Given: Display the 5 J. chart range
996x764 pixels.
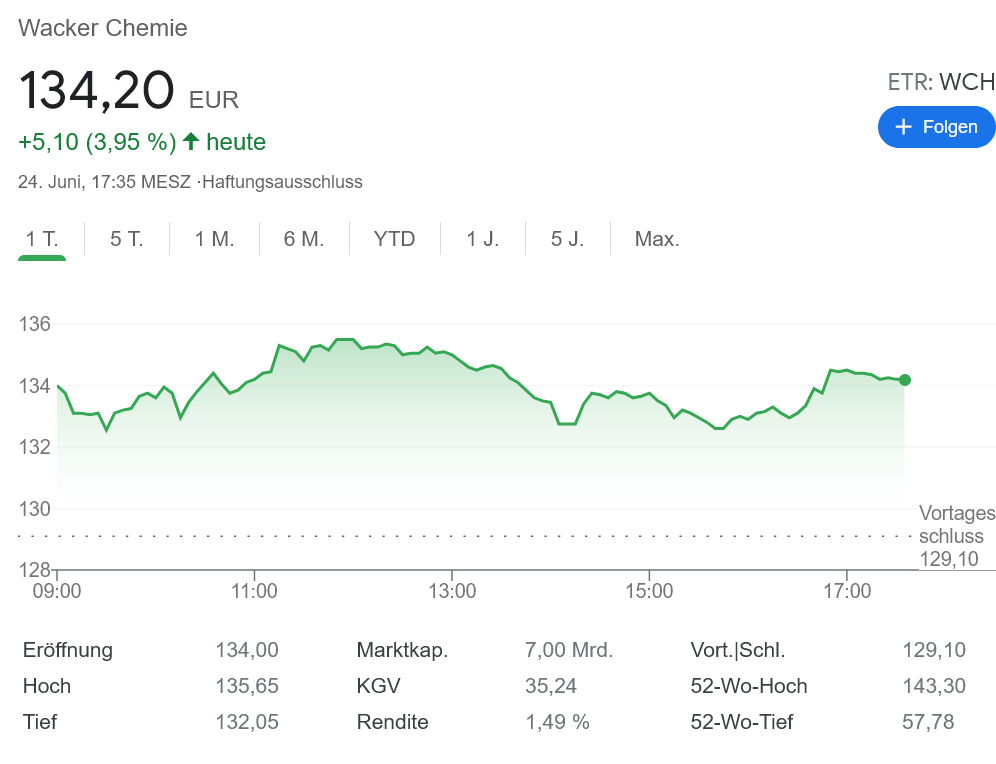Looking at the screenshot, I should tap(567, 239).
